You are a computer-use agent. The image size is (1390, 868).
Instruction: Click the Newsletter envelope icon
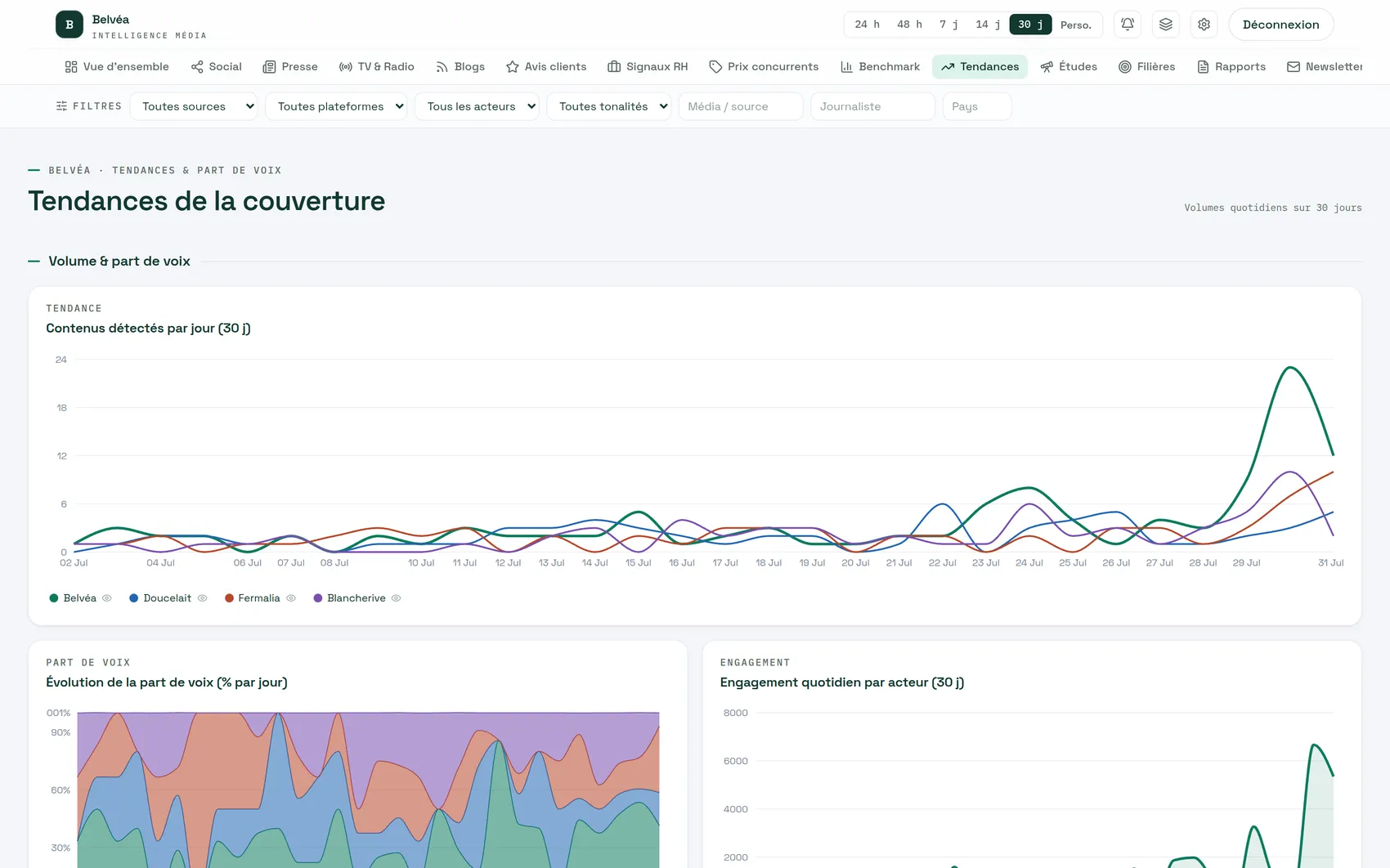coord(1294,67)
